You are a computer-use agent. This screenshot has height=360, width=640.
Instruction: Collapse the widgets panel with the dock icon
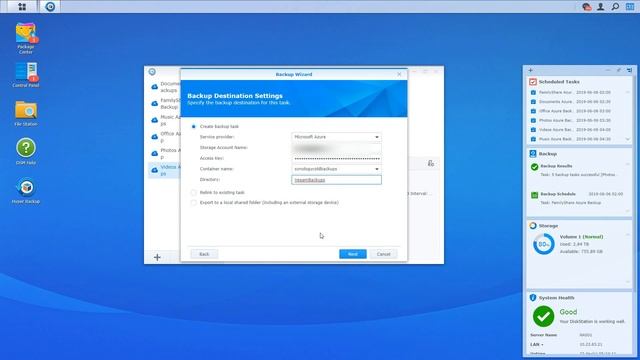click(x=629, y=70)
